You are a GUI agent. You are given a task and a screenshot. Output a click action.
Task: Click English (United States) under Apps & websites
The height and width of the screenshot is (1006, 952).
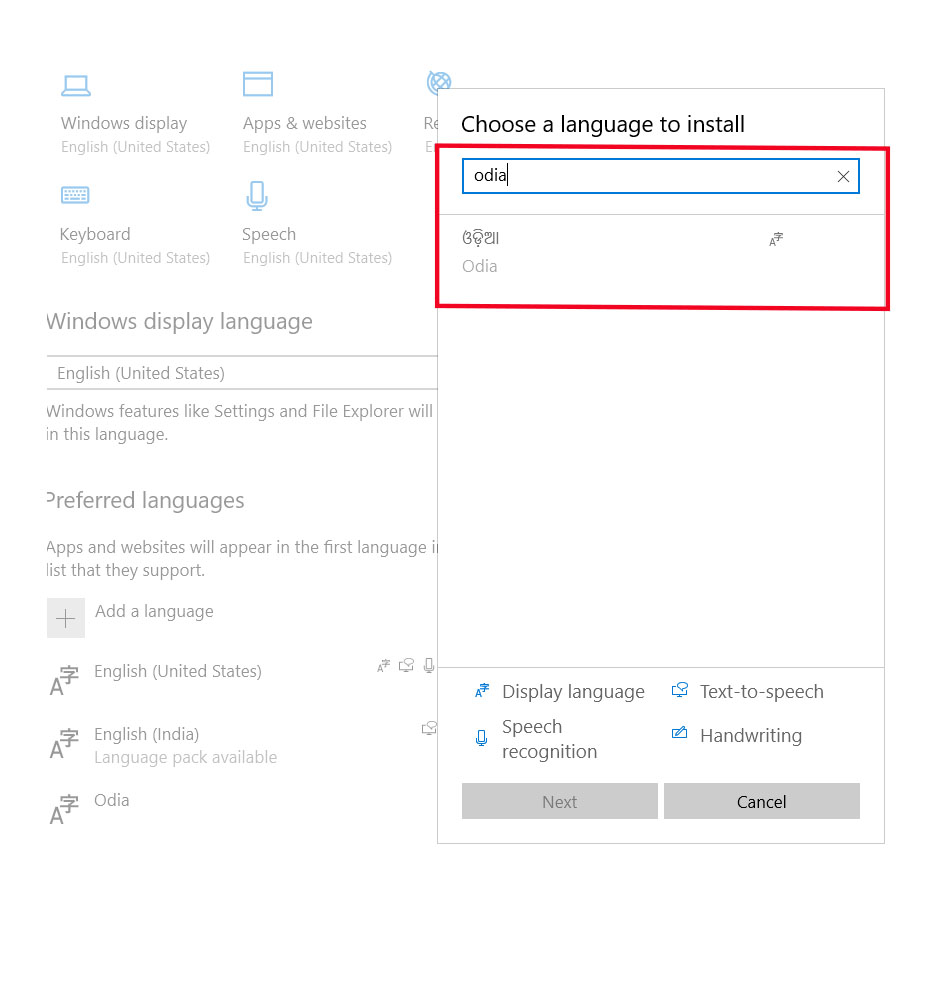pyautogui.click(x=318, y=147)
